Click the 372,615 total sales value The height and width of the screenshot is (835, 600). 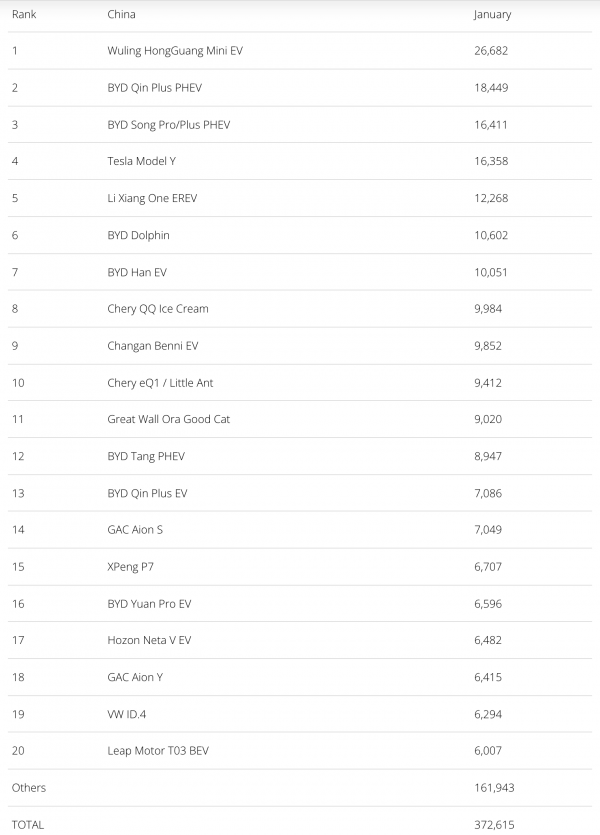click(494, 824)
